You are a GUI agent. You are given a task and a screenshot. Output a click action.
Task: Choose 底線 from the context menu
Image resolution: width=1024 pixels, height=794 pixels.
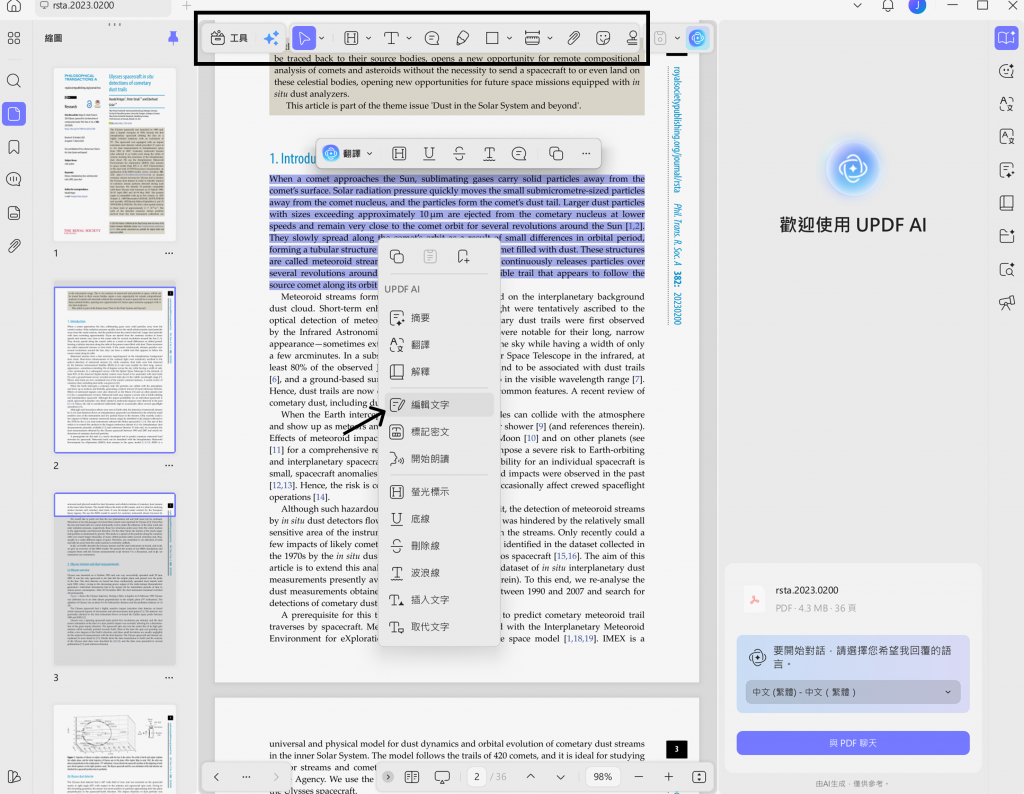(439, 519)
